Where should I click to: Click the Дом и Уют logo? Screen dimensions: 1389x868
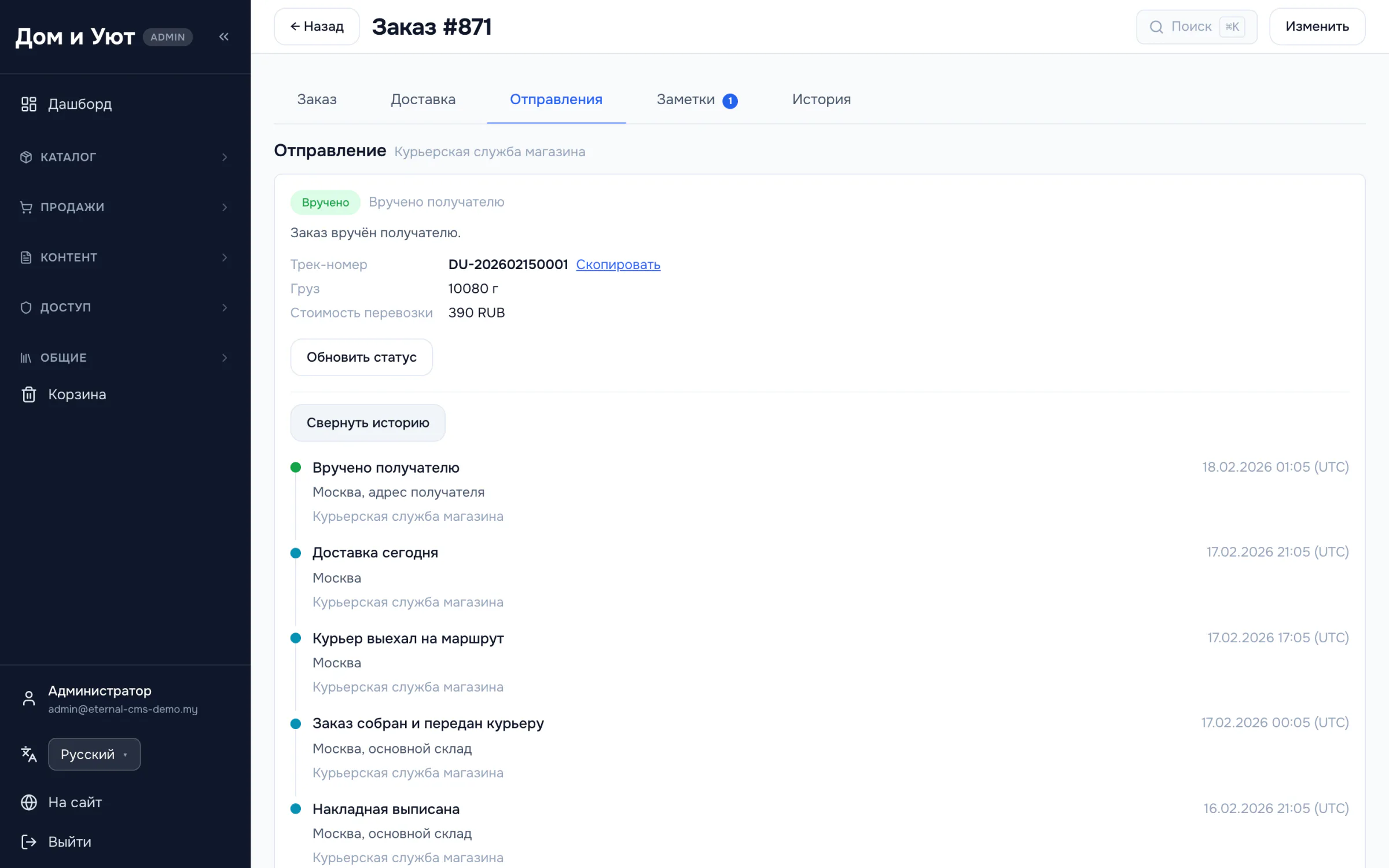75,36
